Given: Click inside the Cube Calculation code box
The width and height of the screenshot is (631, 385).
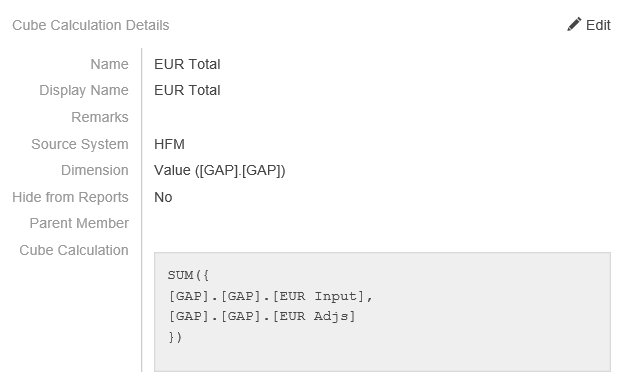Looking at the screenshot, I should (x=382, y=312).
